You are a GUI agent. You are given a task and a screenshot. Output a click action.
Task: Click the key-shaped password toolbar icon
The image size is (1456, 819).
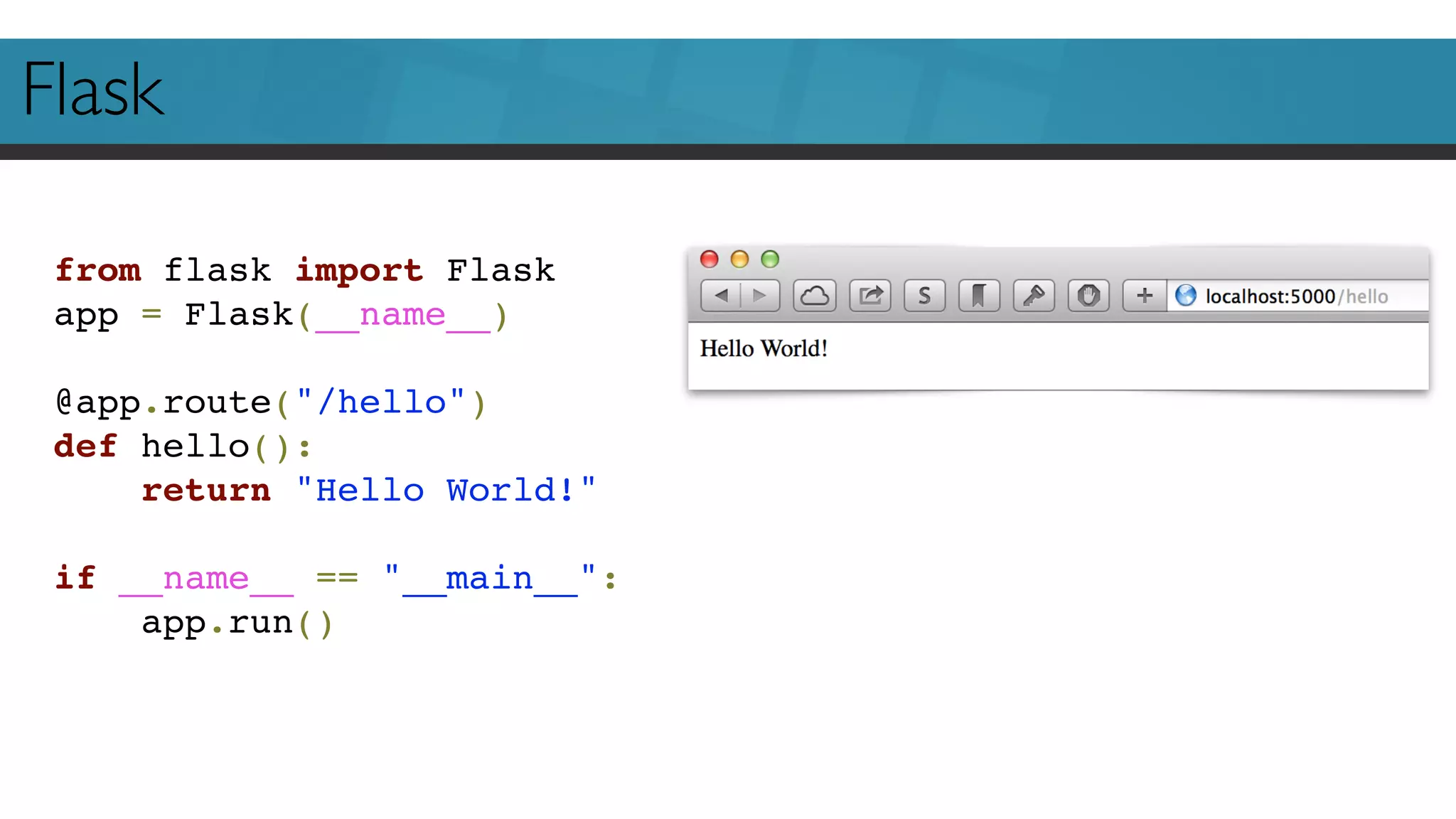coord(1034,296)
